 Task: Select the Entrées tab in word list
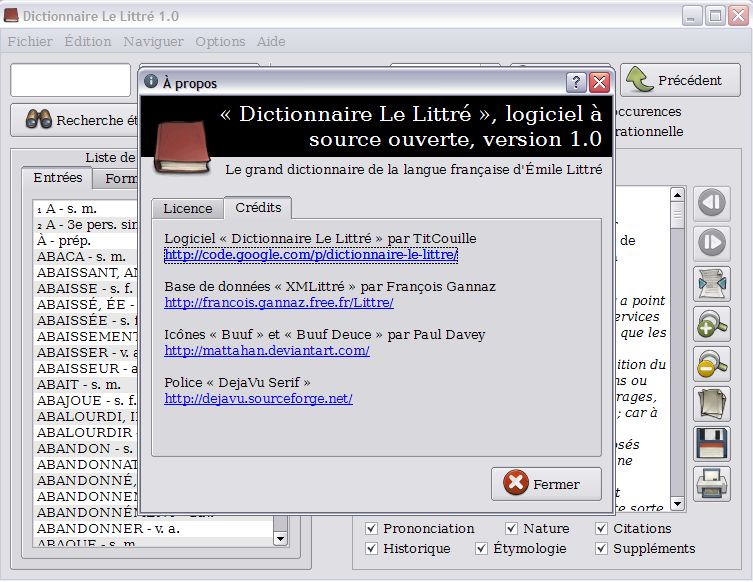click(58, 178)
